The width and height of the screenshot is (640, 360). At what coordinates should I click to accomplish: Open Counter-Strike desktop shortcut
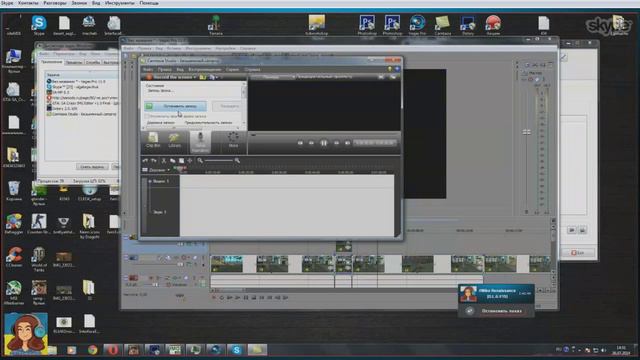click(x=39, y=224)
